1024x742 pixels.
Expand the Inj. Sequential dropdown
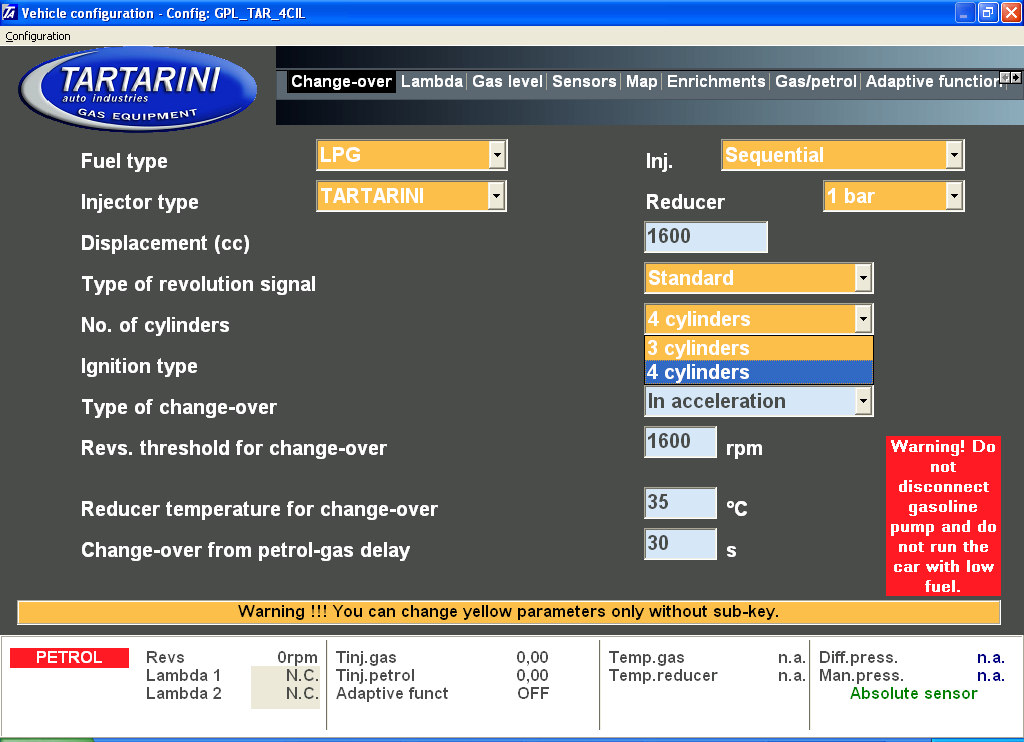[x=954, y=155]
